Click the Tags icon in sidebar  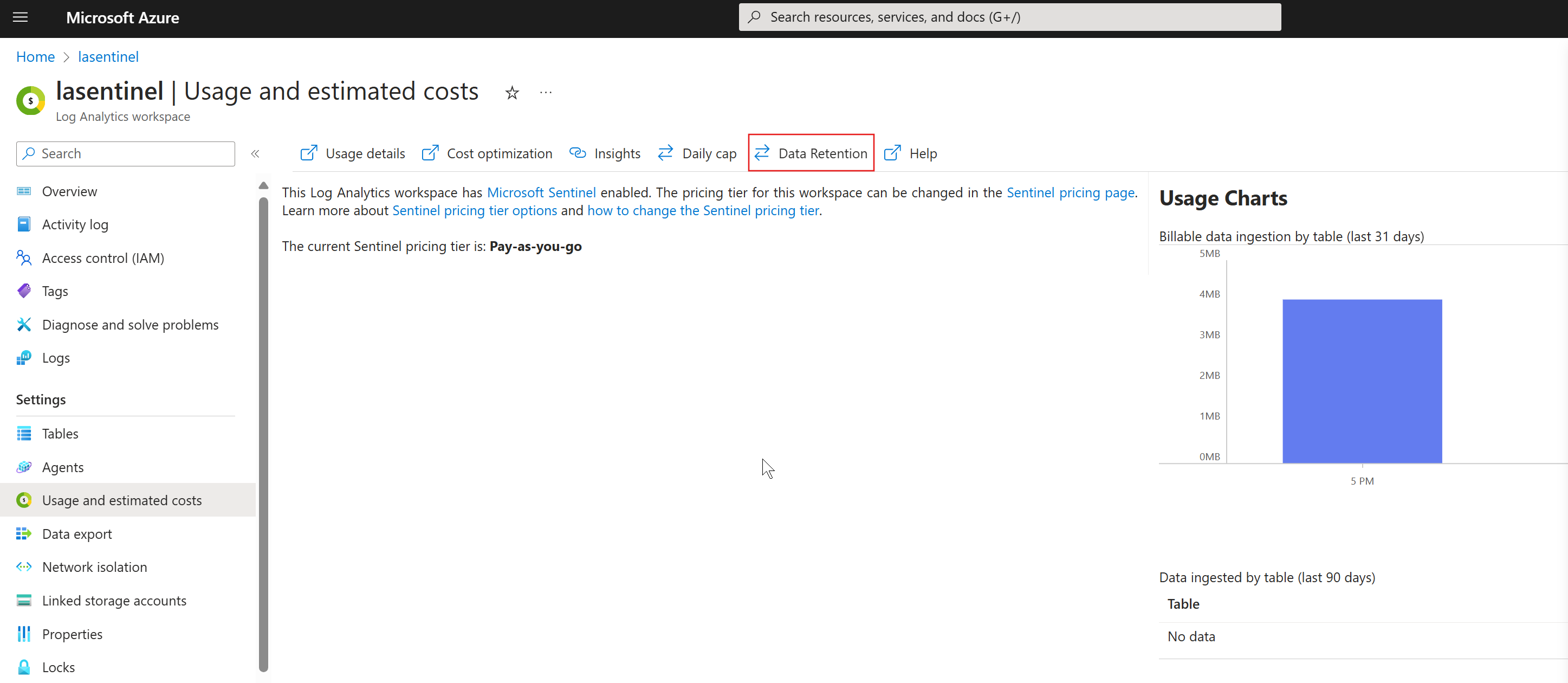tap(24, 291)
